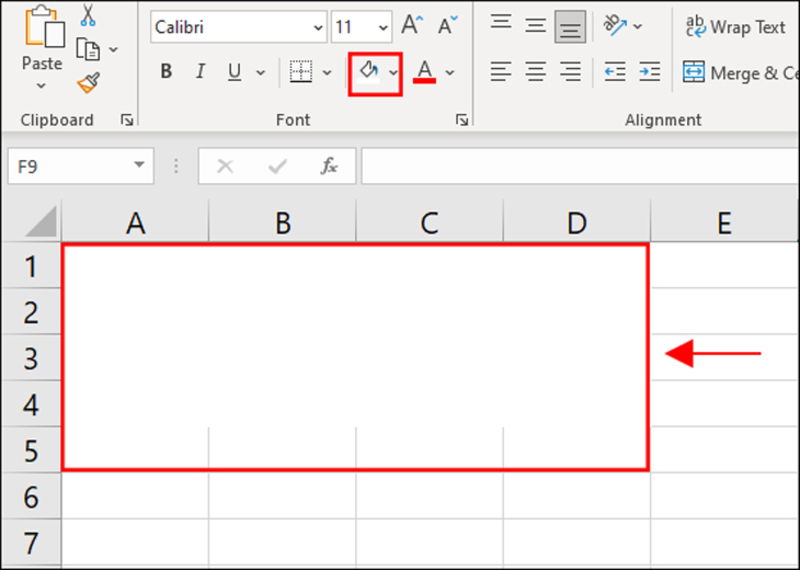Toggle Bold formatting
Screen dimensions: 800x570
166,71
